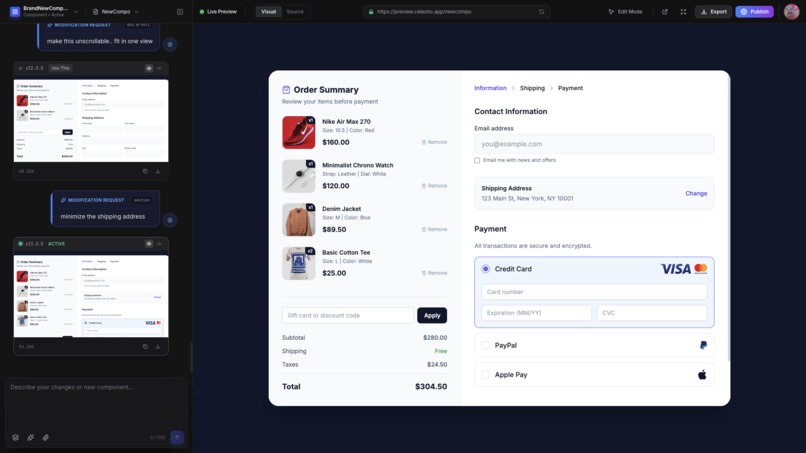Open the user profile avatar
806x453 pixels.
791,11
